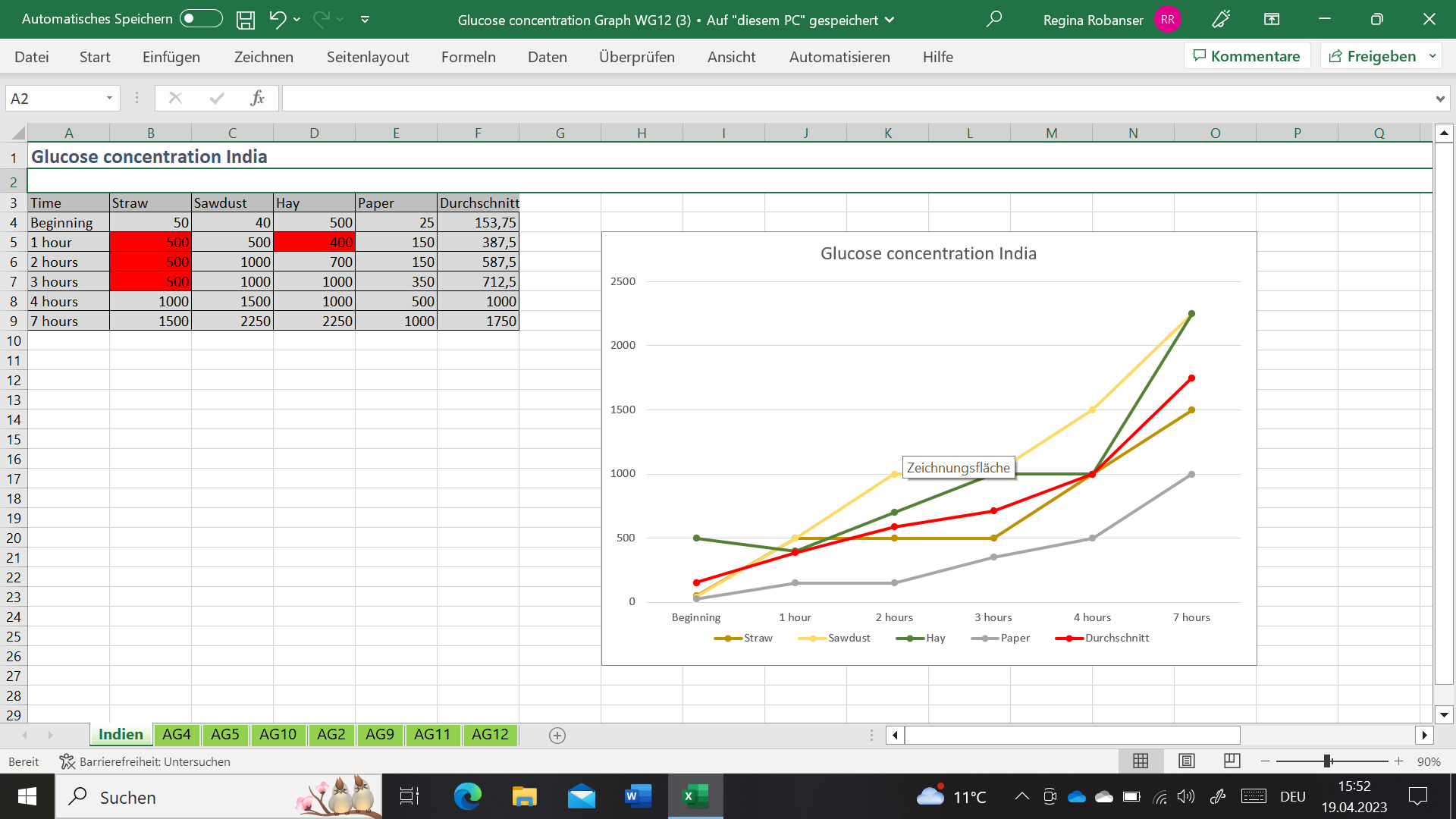Image resolution: width=1456 pixels, height=819 pixels.
Task: Add a new sheet with plus icon
Action: (557, 735)
